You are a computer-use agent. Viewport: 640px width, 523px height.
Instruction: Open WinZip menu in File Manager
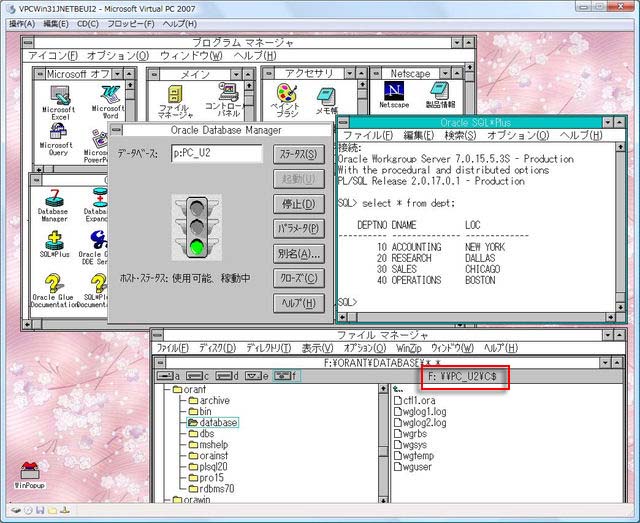pyautogui.click(x=409, y=348)
